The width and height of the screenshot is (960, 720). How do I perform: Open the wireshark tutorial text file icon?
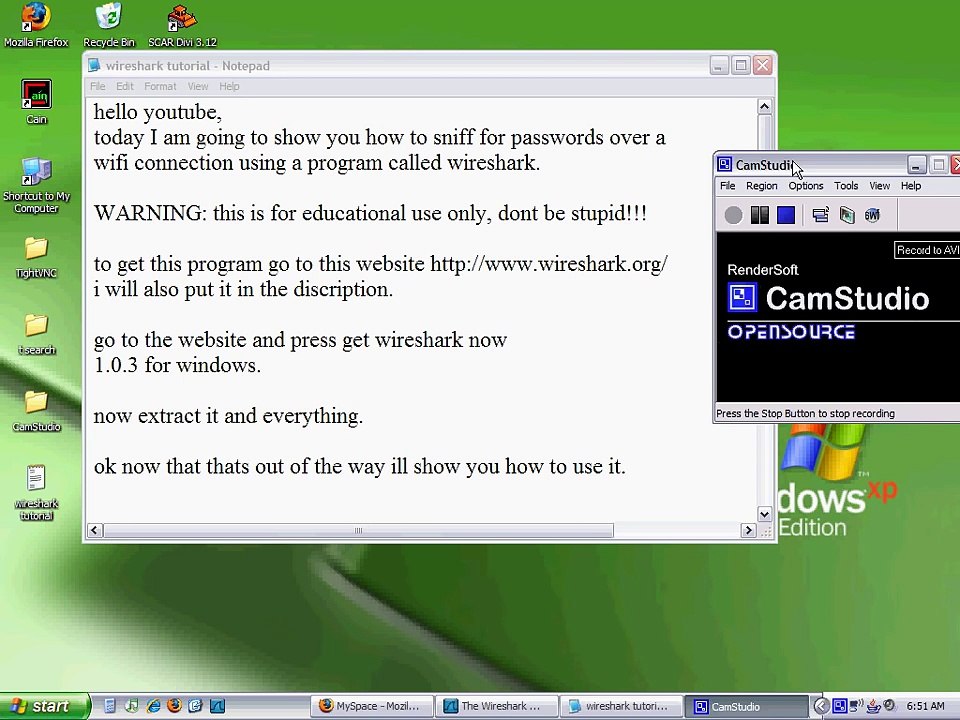[x=36, y=493]
